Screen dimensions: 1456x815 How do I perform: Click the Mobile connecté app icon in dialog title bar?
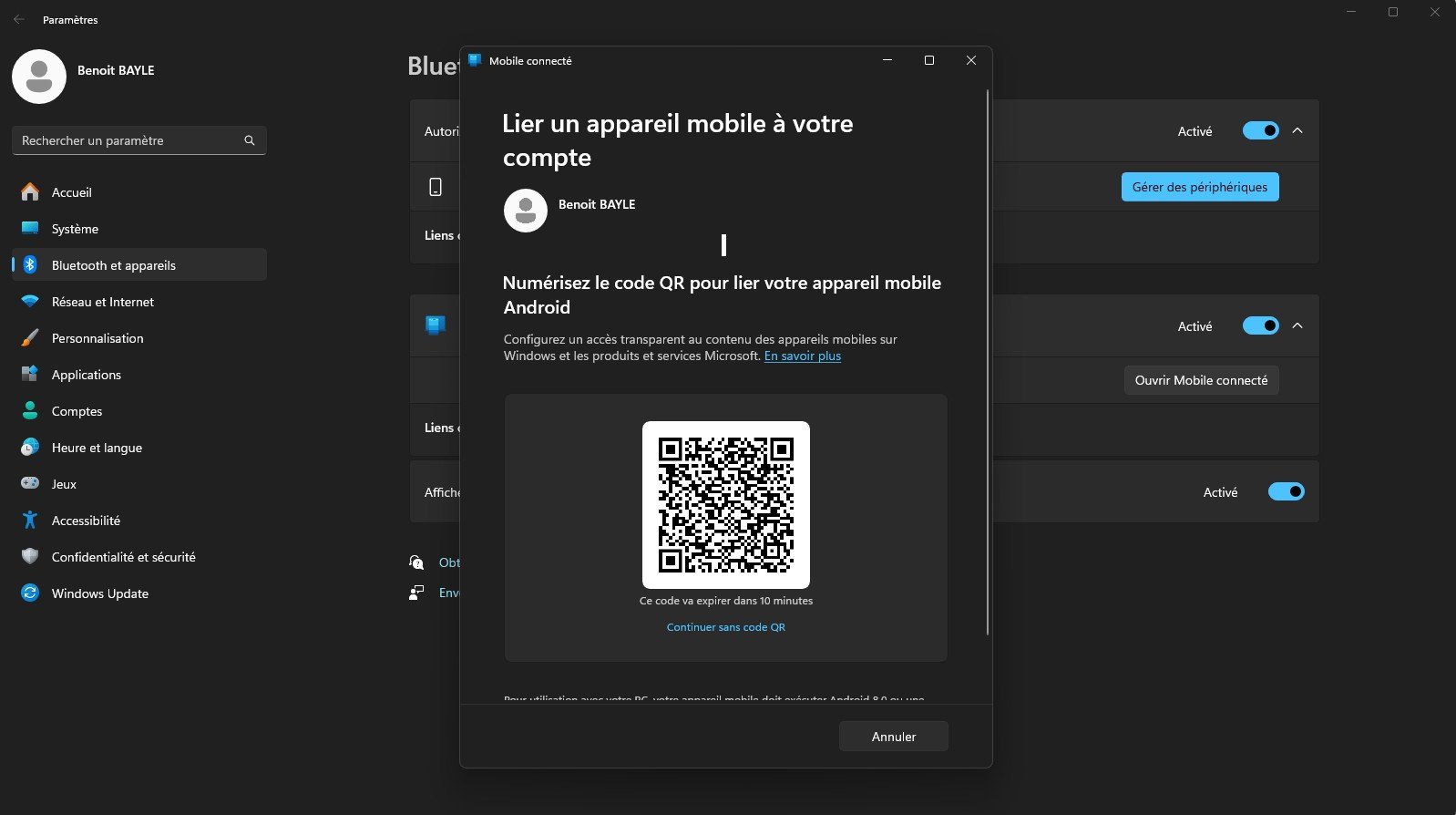pyautogui.click(x=475, y=61)
